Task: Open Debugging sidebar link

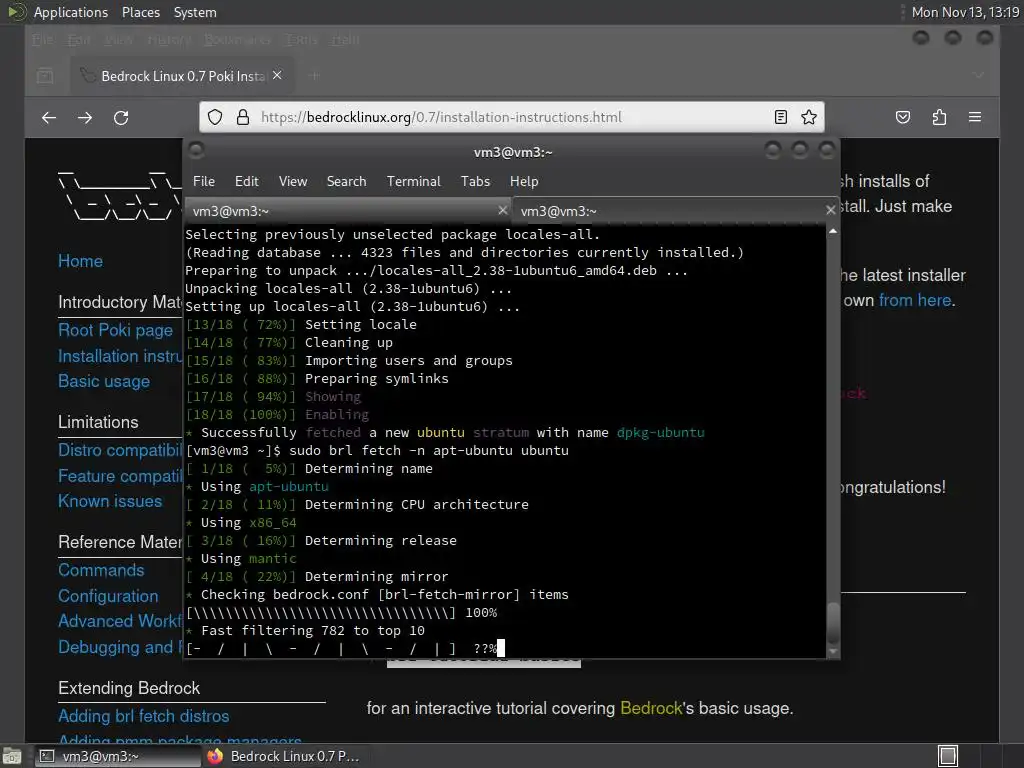Action: [120, 647]
